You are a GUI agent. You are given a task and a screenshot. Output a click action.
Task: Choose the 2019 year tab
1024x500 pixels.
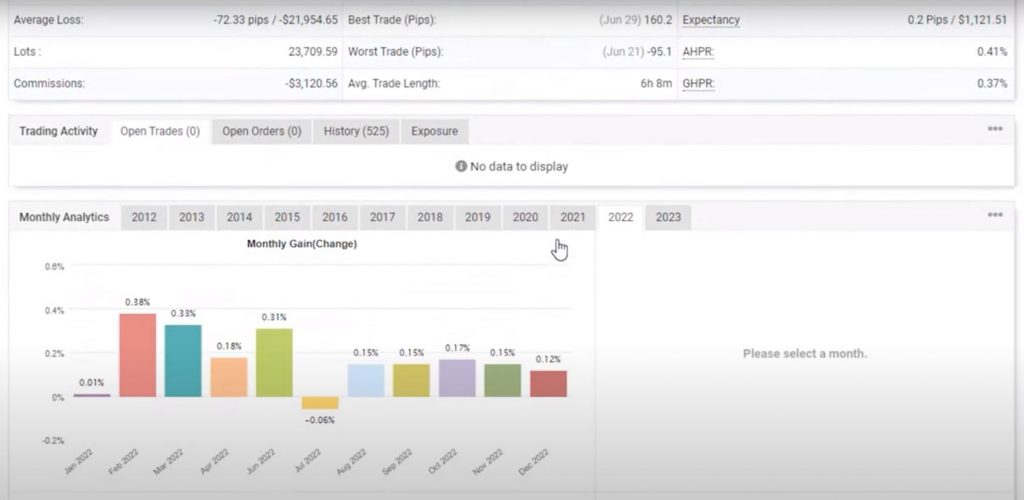tap(478, 217)
